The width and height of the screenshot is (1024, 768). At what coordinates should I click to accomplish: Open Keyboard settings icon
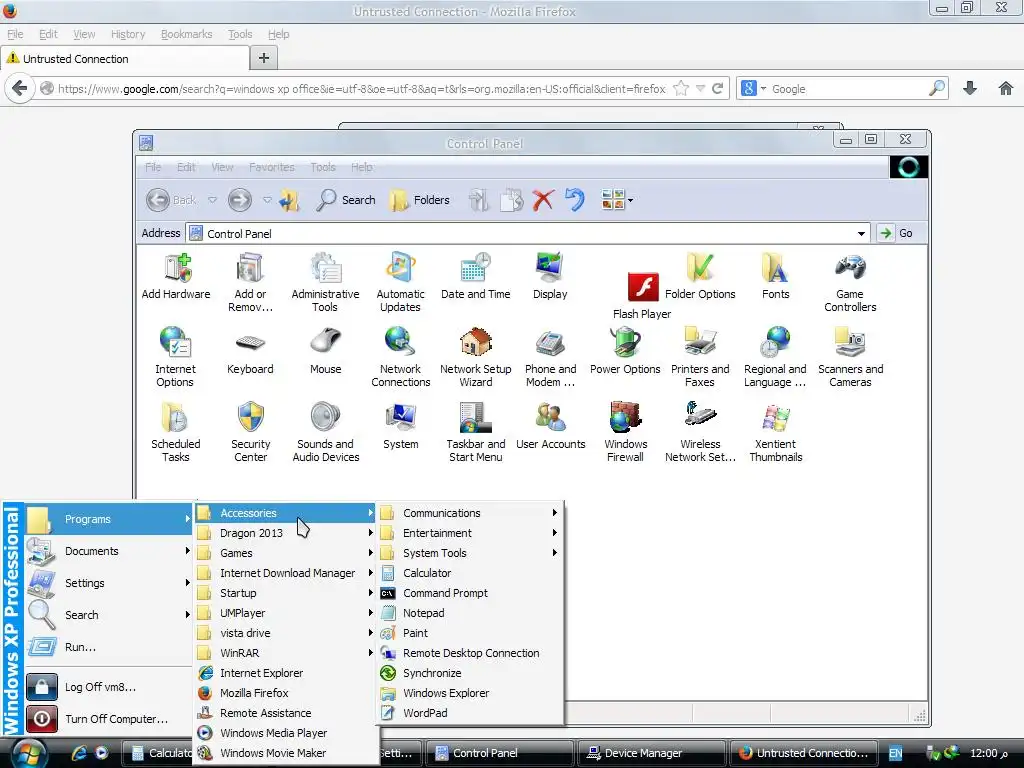pyautogui.click(x=250, y=351)
